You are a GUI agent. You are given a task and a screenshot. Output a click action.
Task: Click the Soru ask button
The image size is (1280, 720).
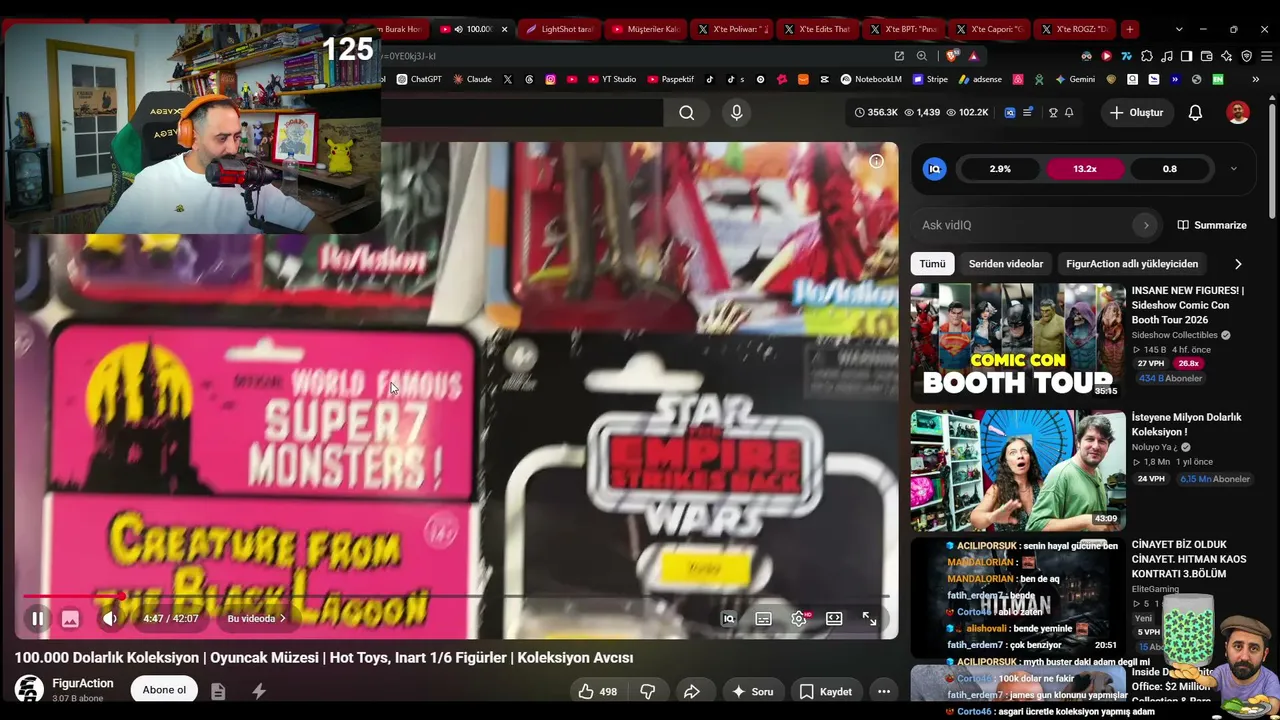(x=752, y=691)
